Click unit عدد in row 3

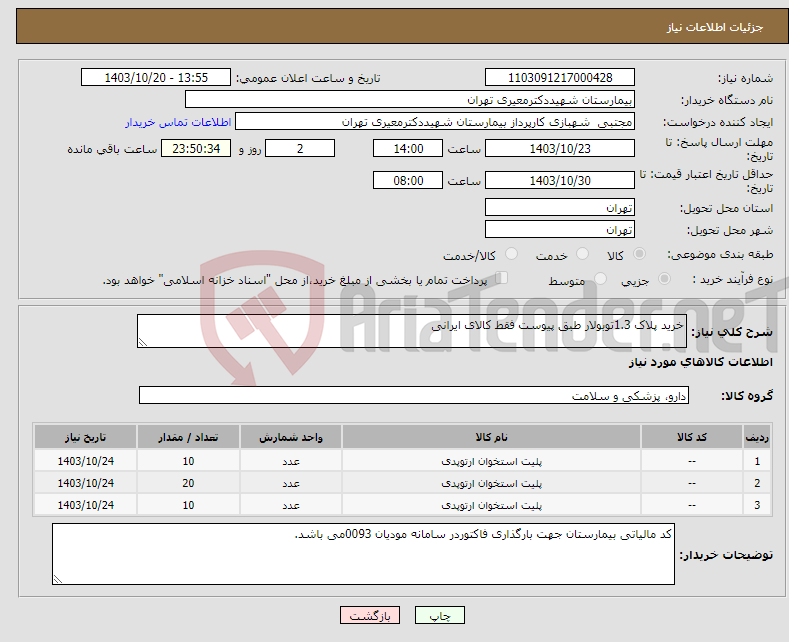click(291, 506)
